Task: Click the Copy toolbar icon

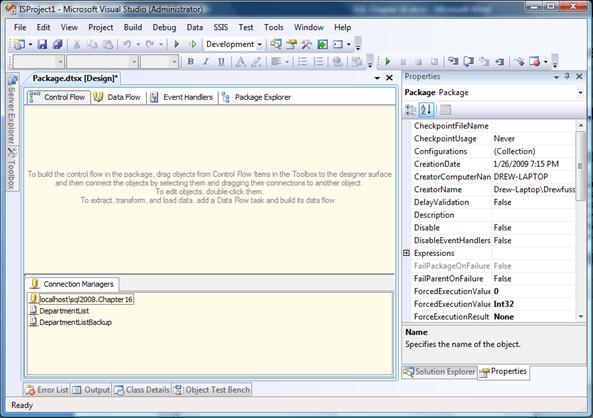Action: [92, 44]
